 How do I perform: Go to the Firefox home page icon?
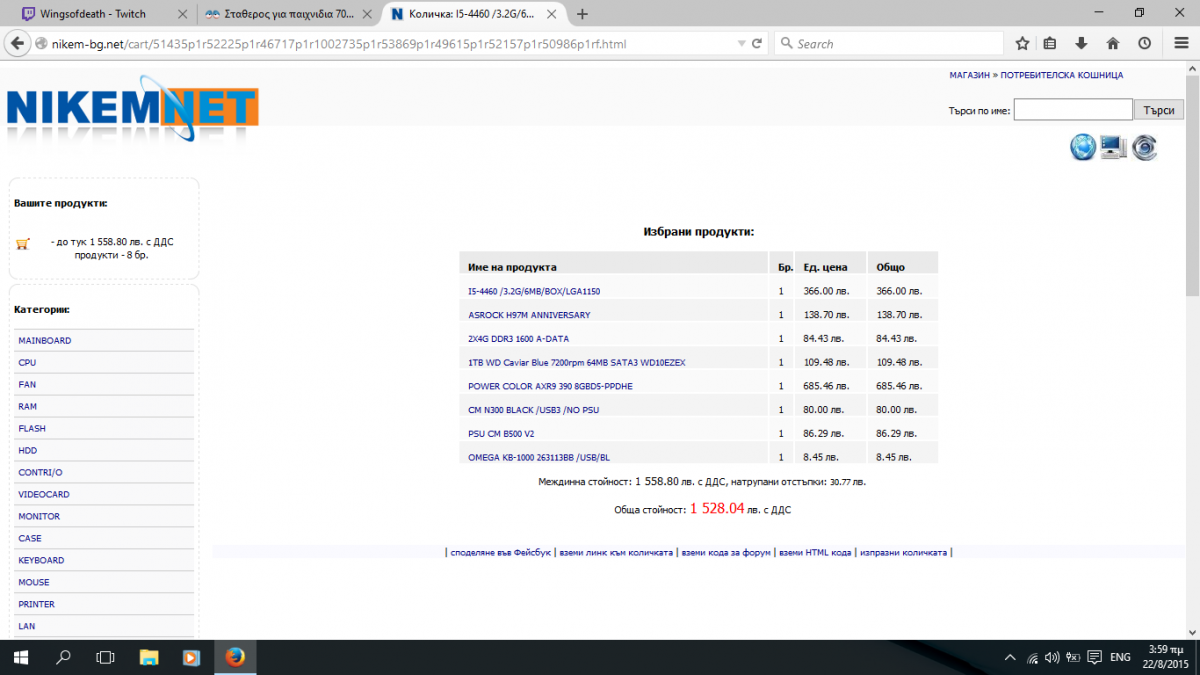pyautogui.click(x=1112, y=44)
